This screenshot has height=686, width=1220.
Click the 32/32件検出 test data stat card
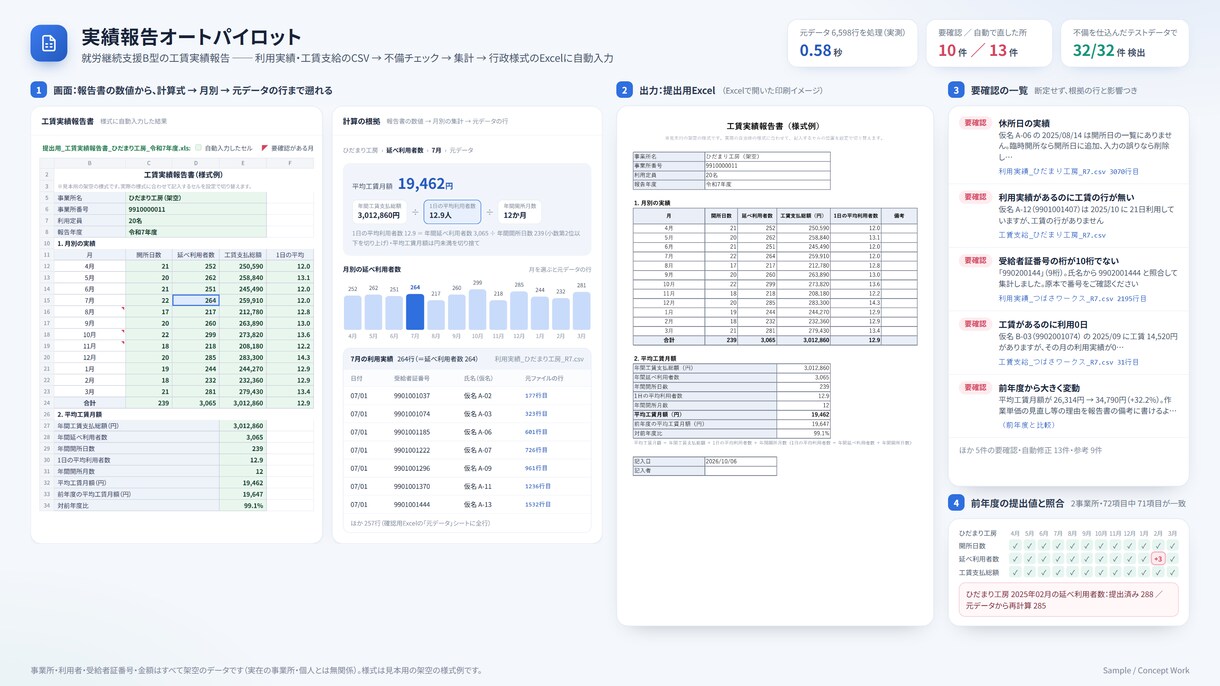pyautogui.click(x=1124, y=43)
